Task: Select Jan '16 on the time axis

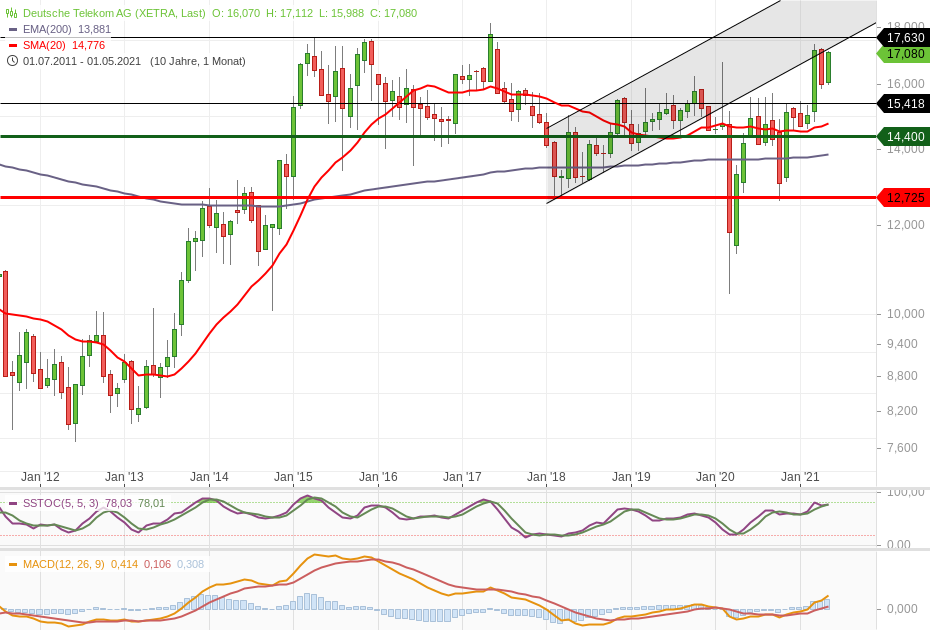Action: [x=378, y=476]
